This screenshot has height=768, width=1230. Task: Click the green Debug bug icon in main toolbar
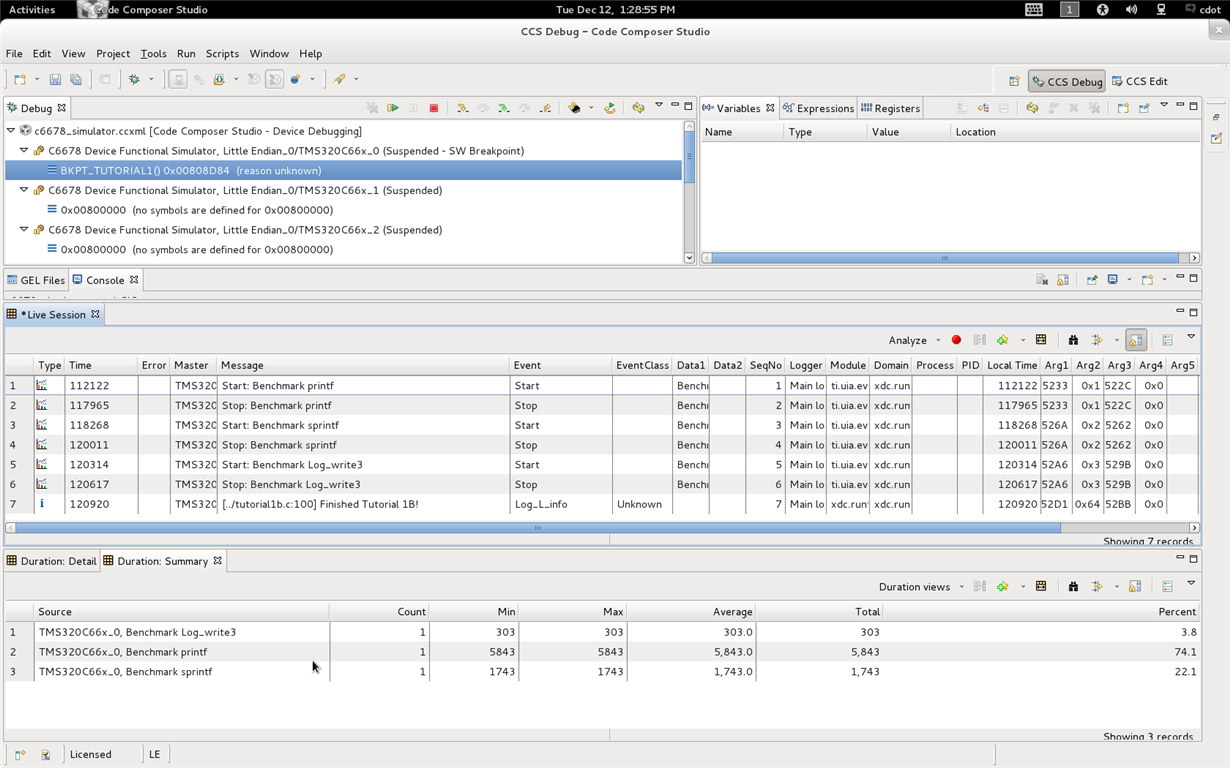[x=134, y=80]
